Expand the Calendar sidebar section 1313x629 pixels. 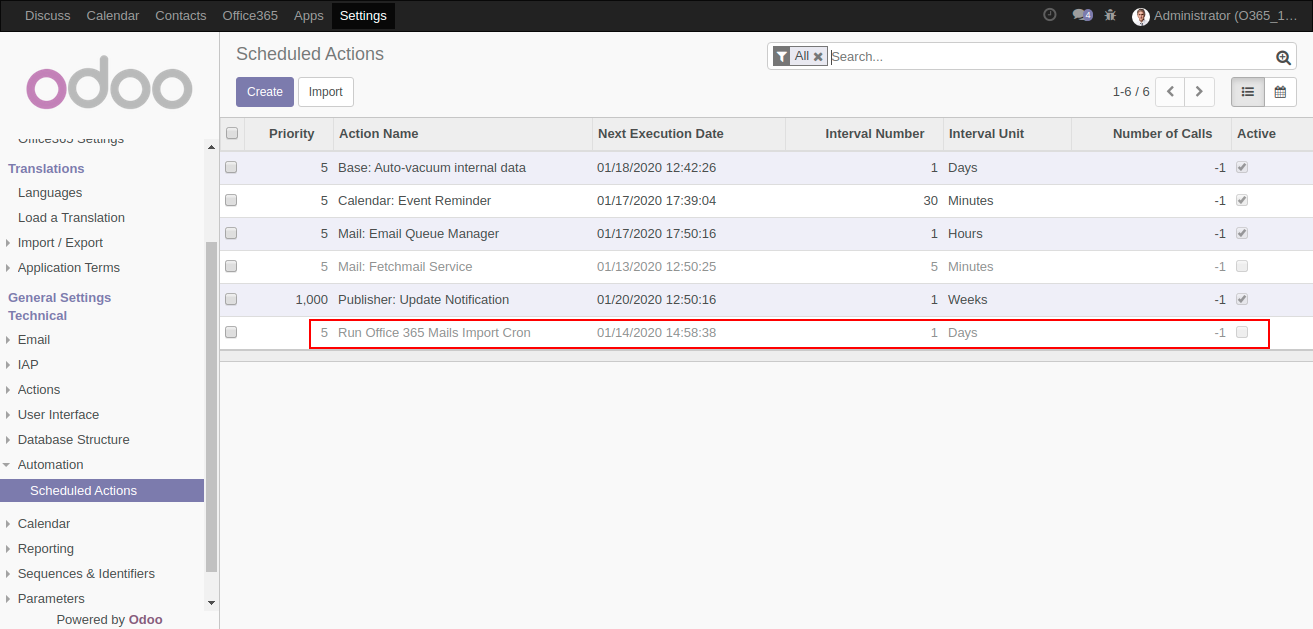pyautogui.click(x=44, y=523)
